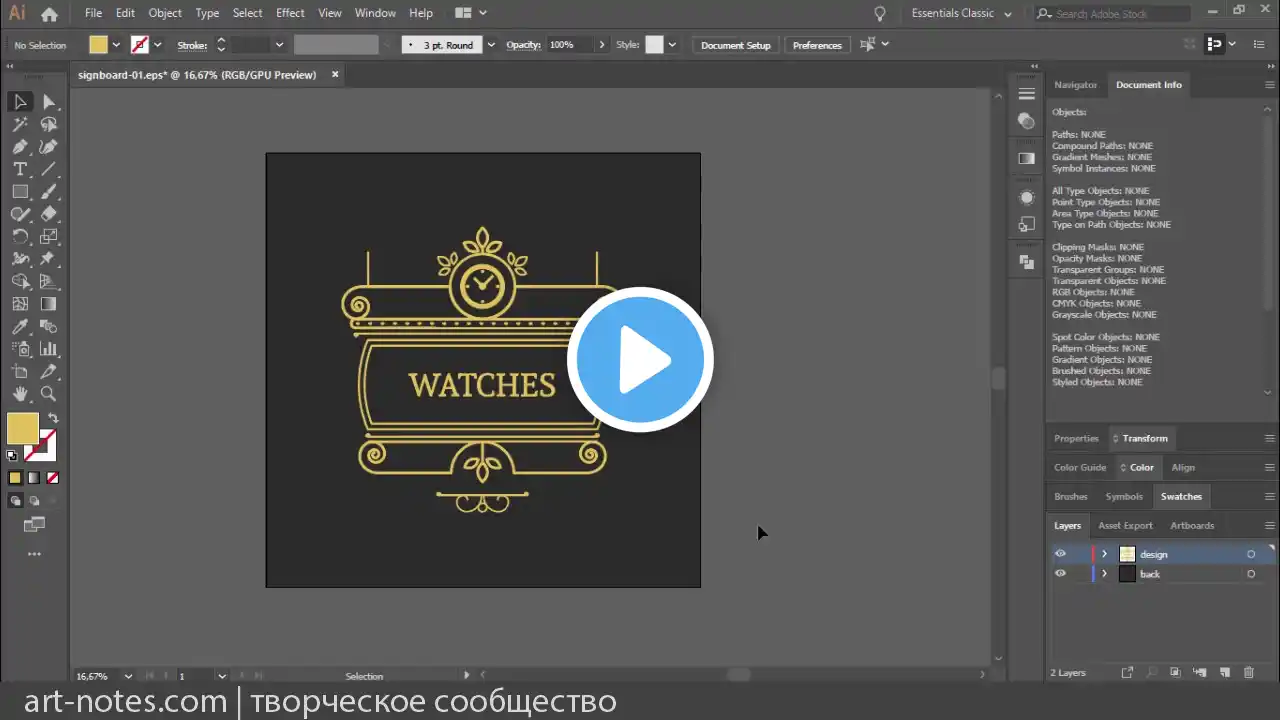Open the Effect menu
The height and width of the screenshot is (720, 1280).
(x=290, y=13)
